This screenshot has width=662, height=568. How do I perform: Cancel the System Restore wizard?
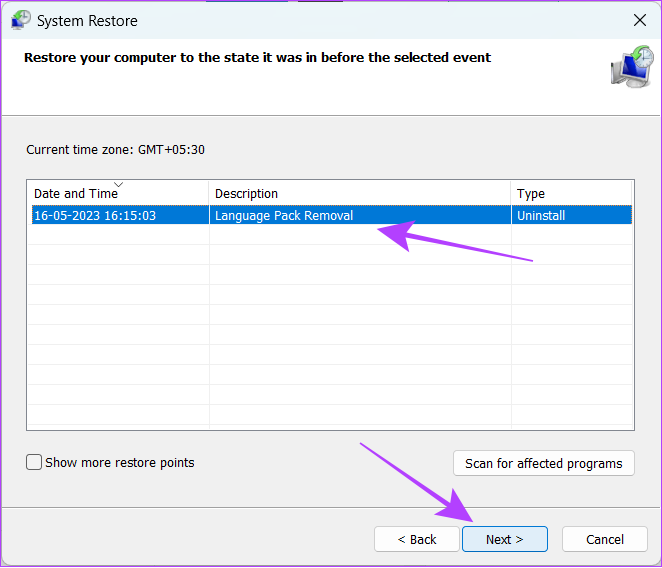(x=605, y=539)
